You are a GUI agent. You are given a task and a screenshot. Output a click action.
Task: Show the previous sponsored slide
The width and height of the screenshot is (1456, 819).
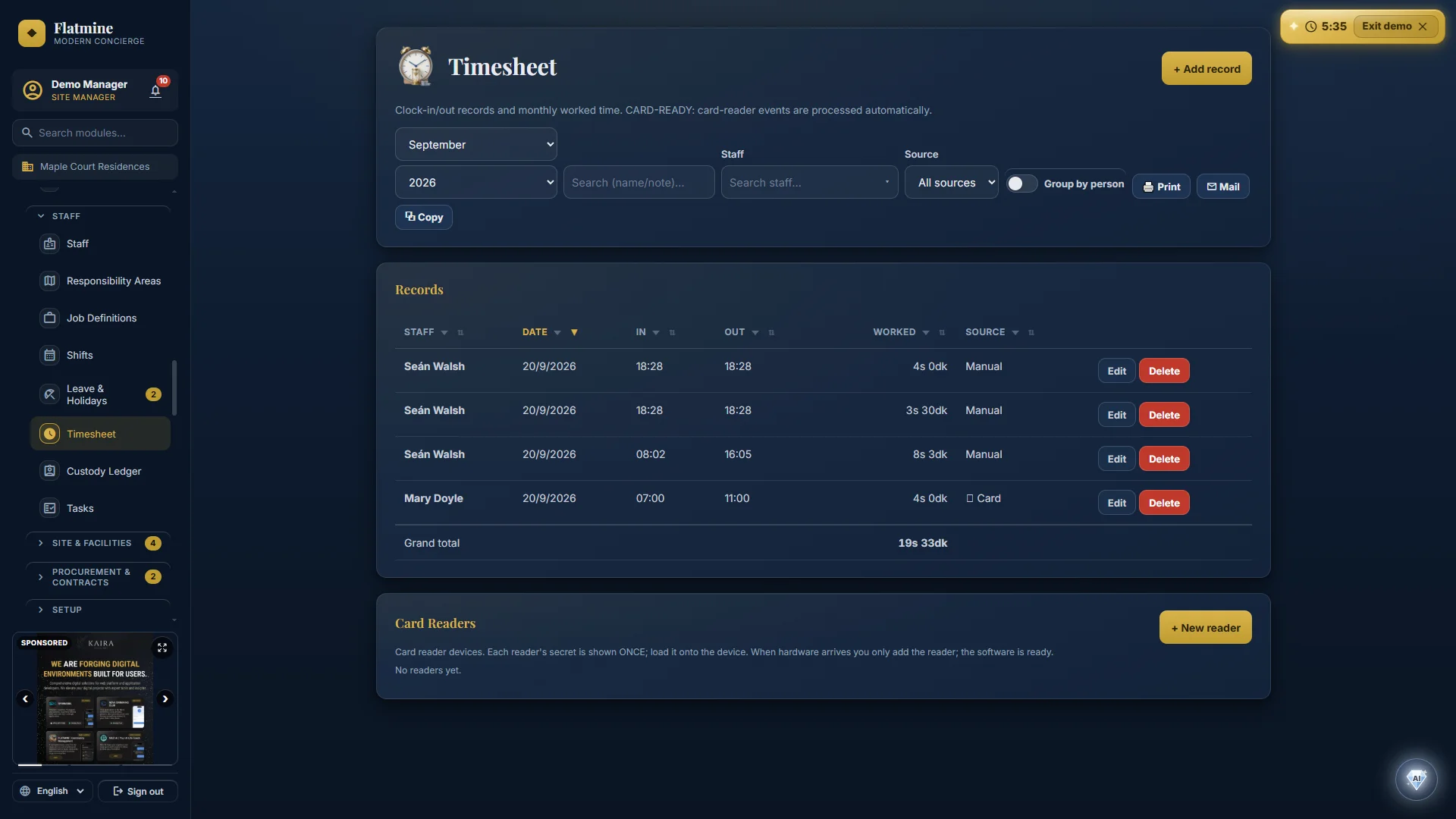pyautogui.click(x=25, y=698)
